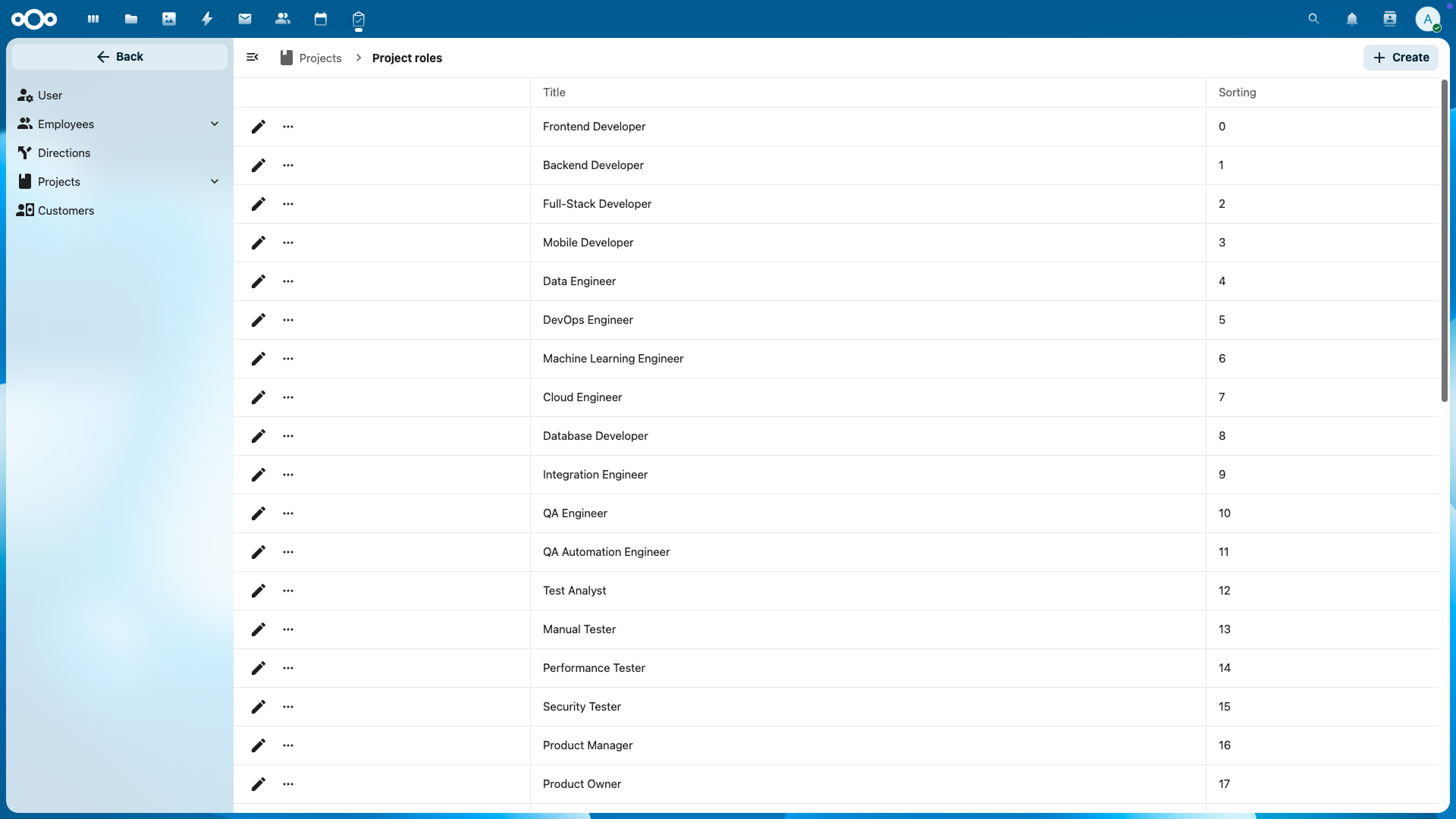Toggle the navigation sidebar collapse icon
This screenshot has height=819, width=1456.
(253, 58)
